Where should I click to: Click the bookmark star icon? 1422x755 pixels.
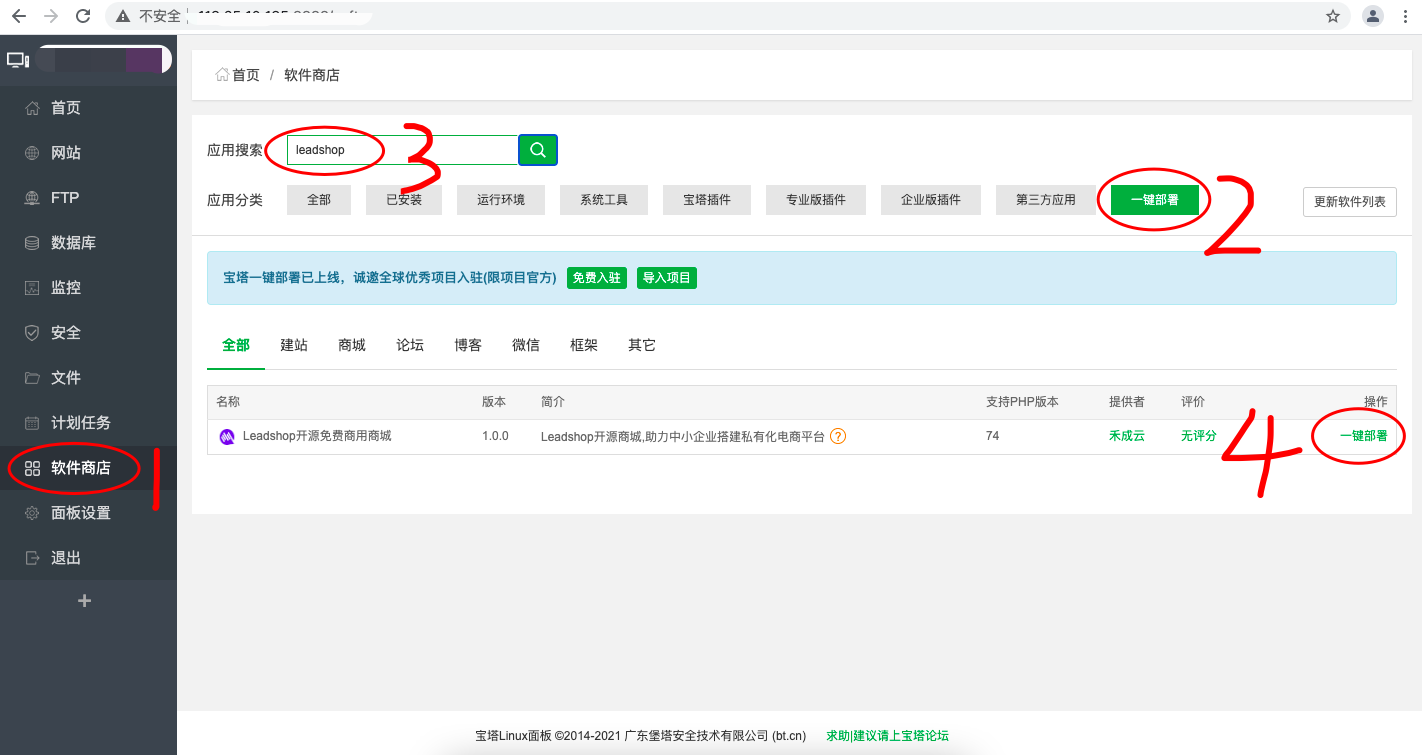coord(1332,16)
